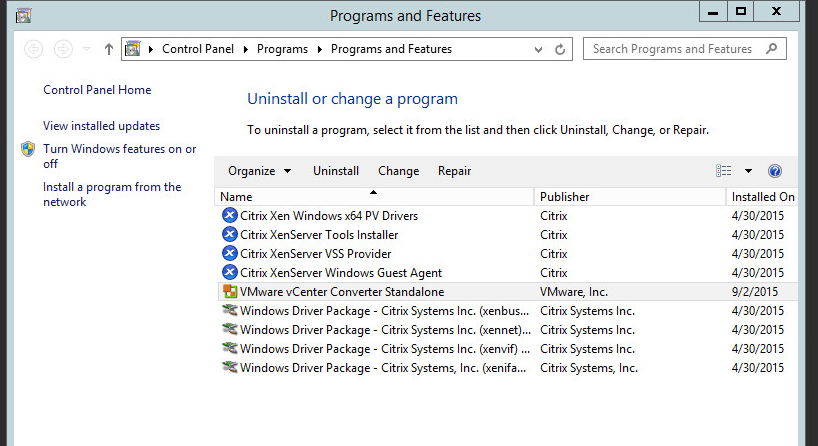This screenshot has height=446, width=818.
Task: Click Citrix XenServer Tools Installer icon
Action: (230, 234)
